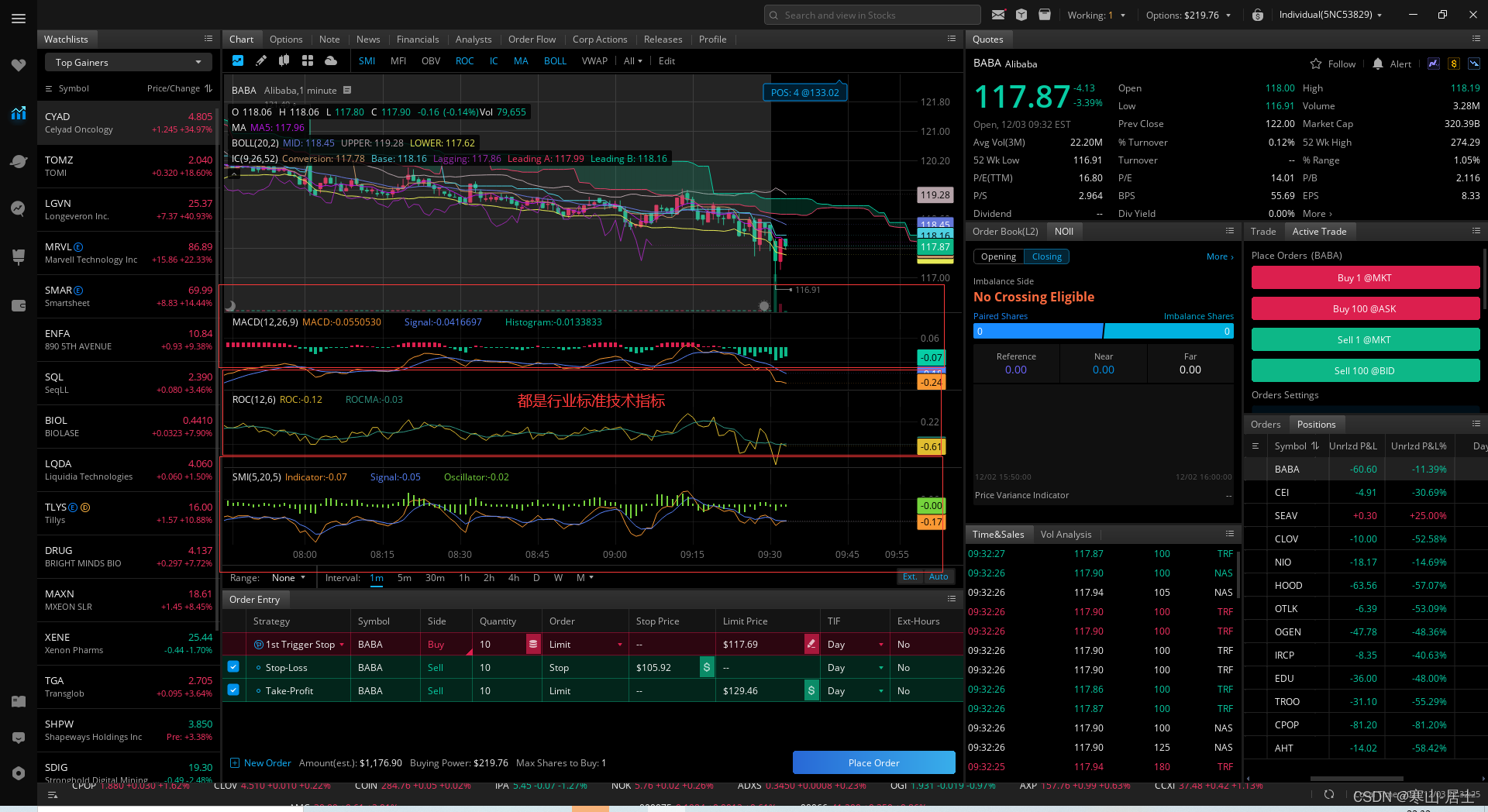Image resolution: width=1488 pixels, height=812 pixels.
Task: Toggle the VWAP indicator
Action: (x=594, y=60)
